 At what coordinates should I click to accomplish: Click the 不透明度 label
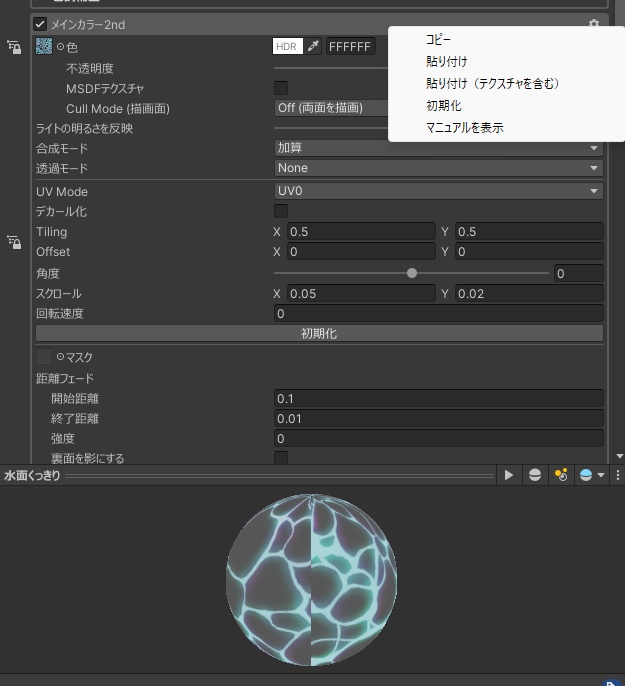(90, 68)
